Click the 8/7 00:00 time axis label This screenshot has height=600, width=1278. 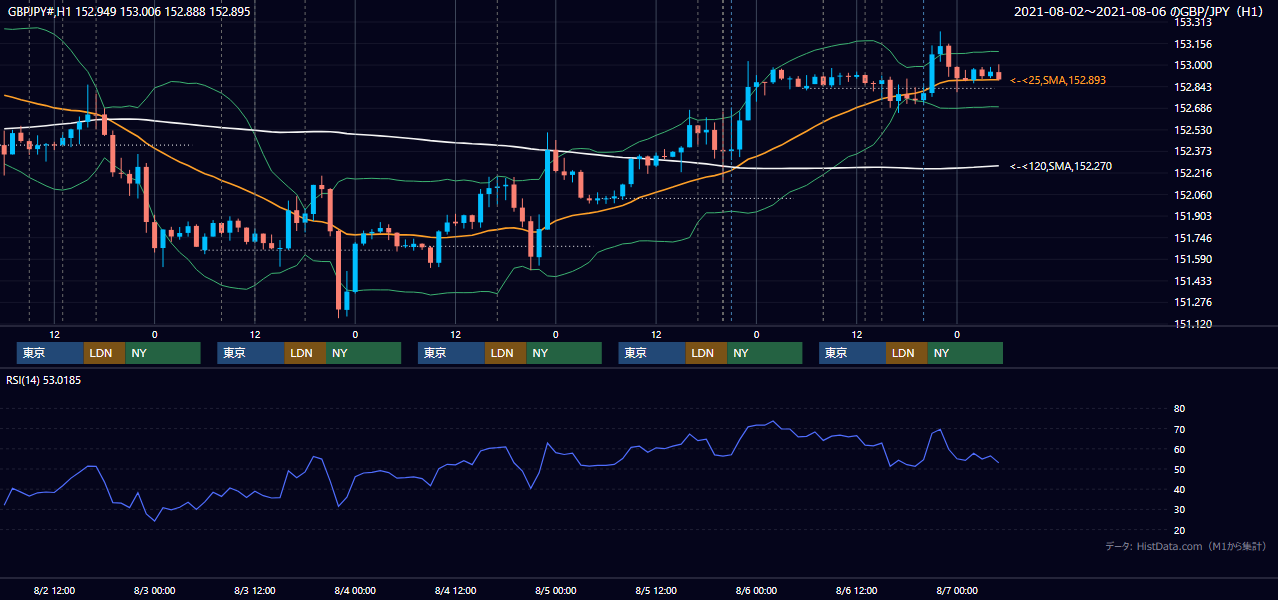958,590
